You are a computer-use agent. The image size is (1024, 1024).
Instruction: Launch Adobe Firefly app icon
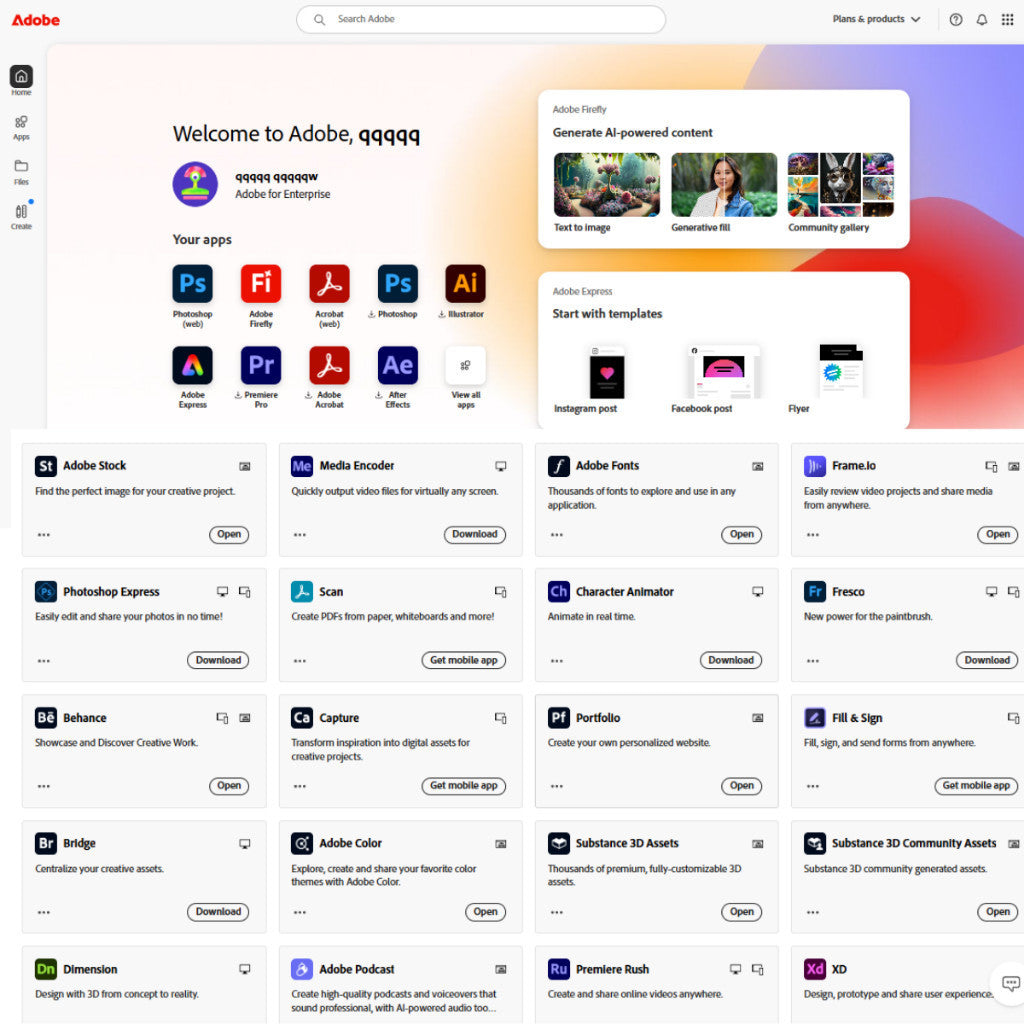pyautogui.click(x=261, y=283)
